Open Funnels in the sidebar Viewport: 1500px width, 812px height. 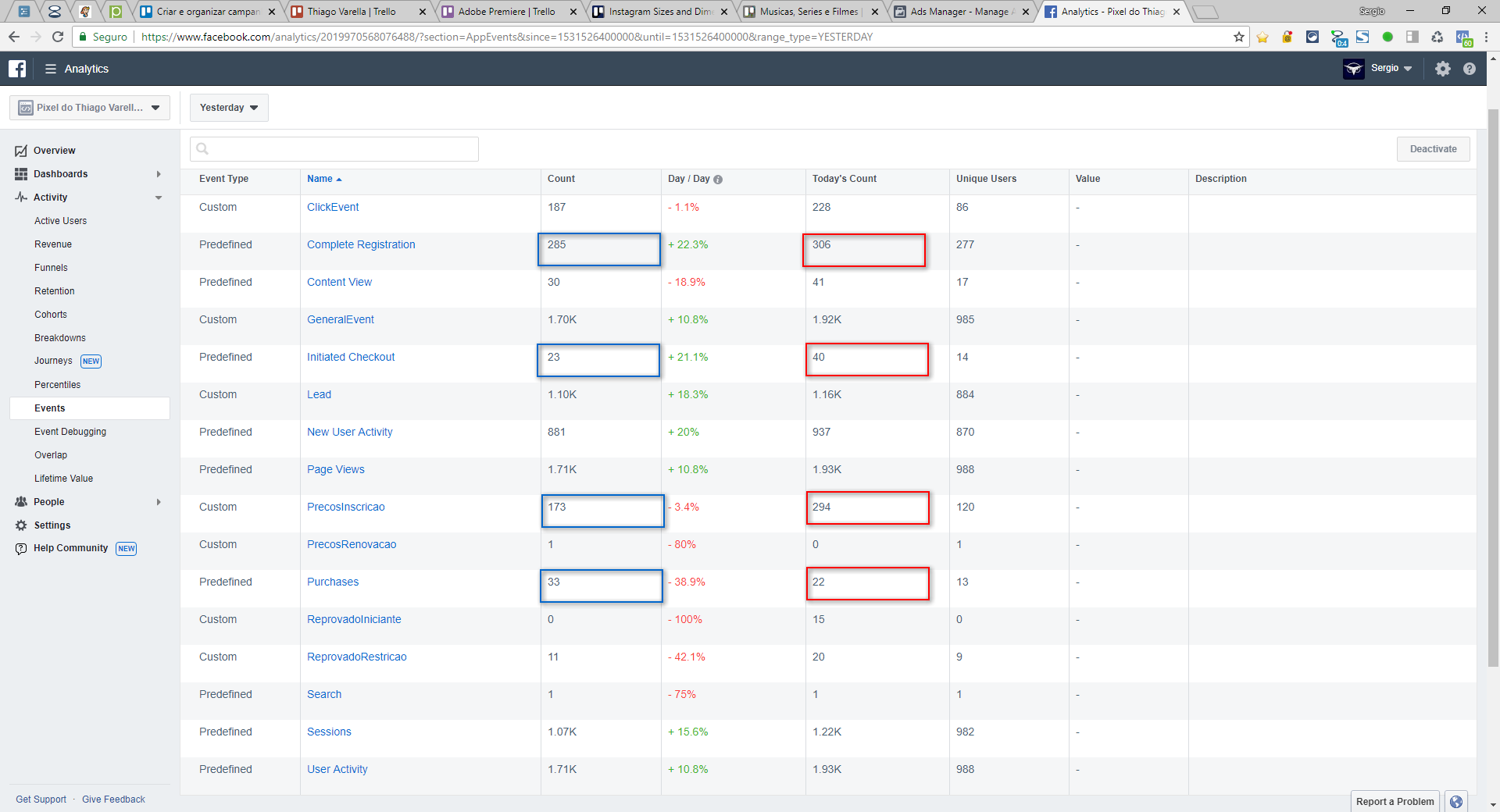click(x=51, y=268)
